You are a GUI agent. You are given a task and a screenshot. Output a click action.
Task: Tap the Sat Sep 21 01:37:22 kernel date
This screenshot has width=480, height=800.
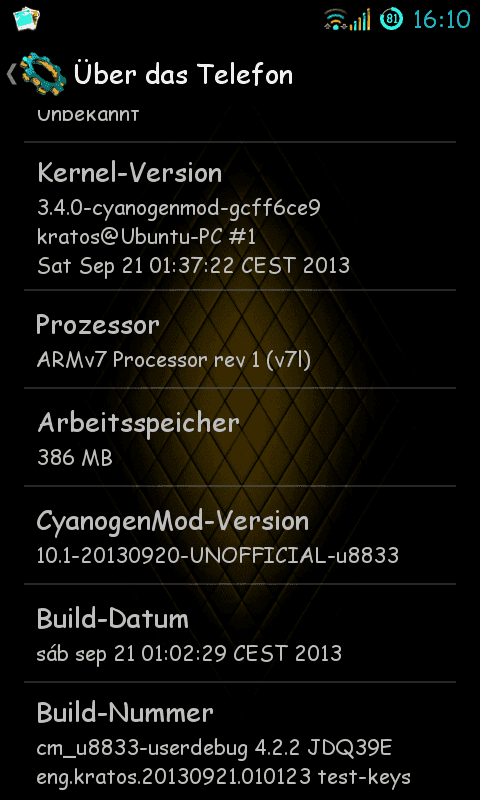point(194,266)
